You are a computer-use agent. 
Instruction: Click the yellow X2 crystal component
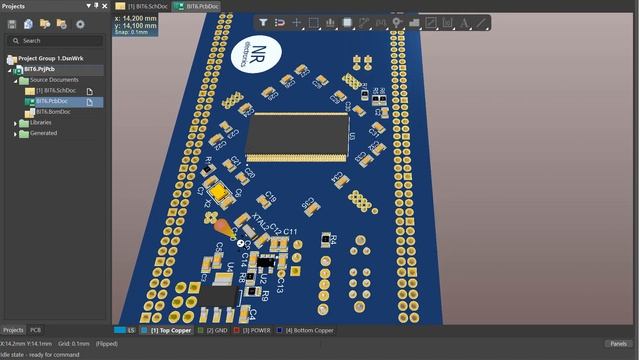point(218,192)
